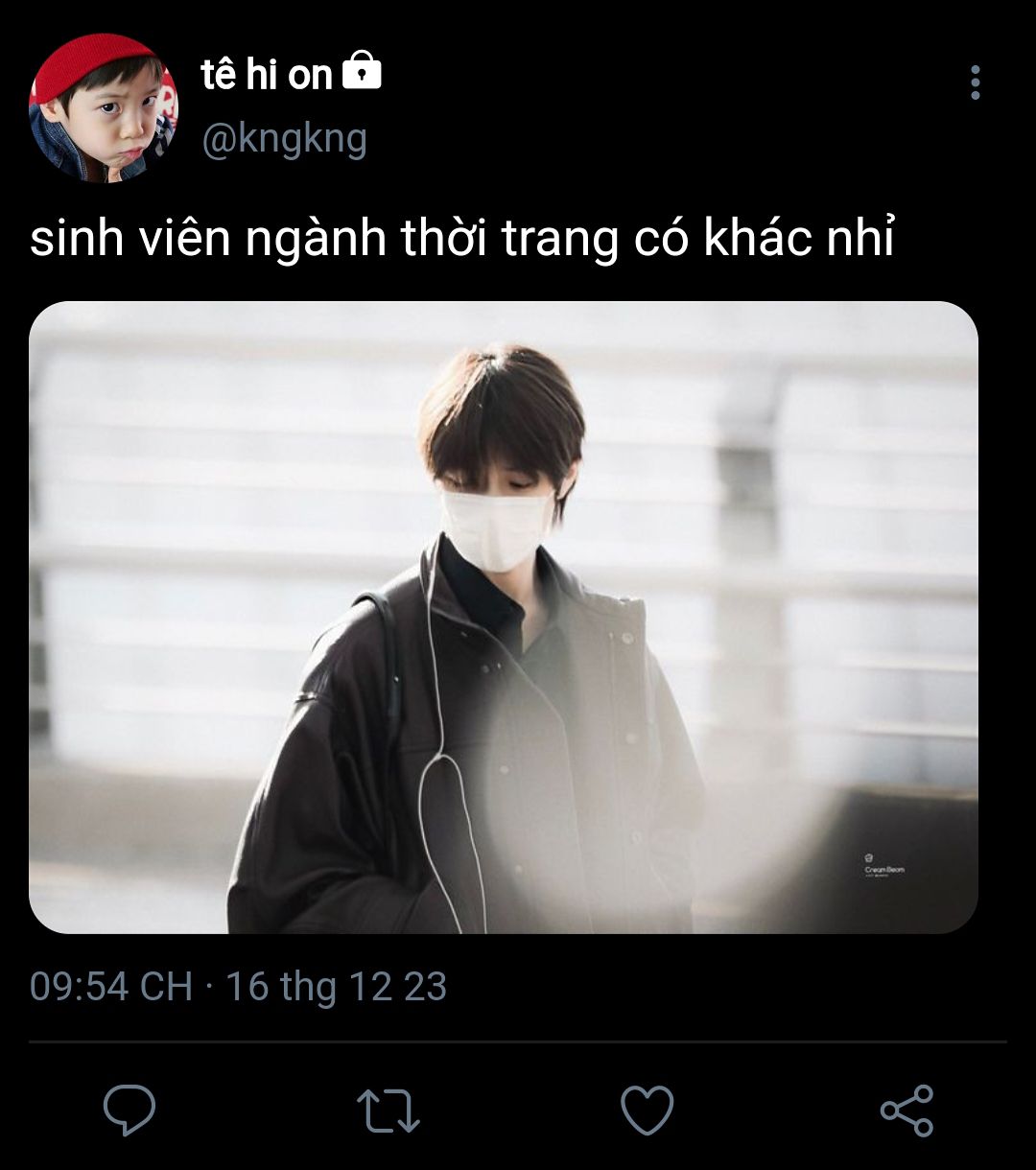The width and height of the screenshot is (1036, 1170).
Task: Open the share icon below the tweet
Action: click(x=906, y=1111)
